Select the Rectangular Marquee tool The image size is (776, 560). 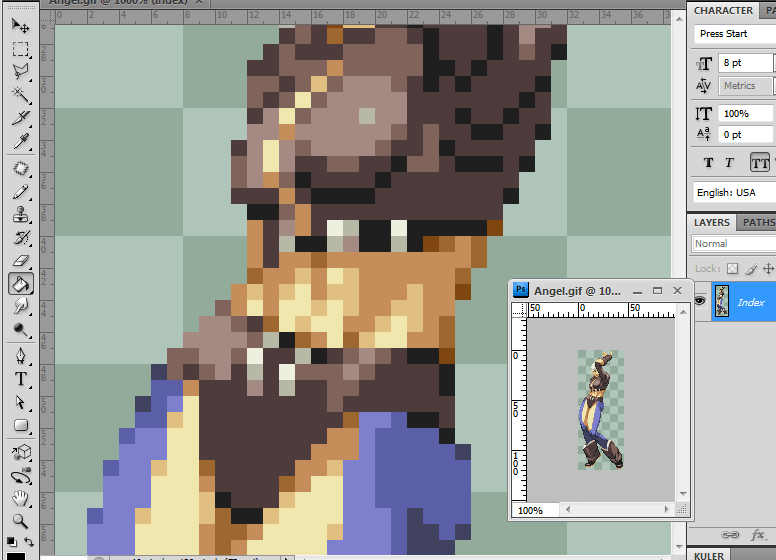coord(20,49)
